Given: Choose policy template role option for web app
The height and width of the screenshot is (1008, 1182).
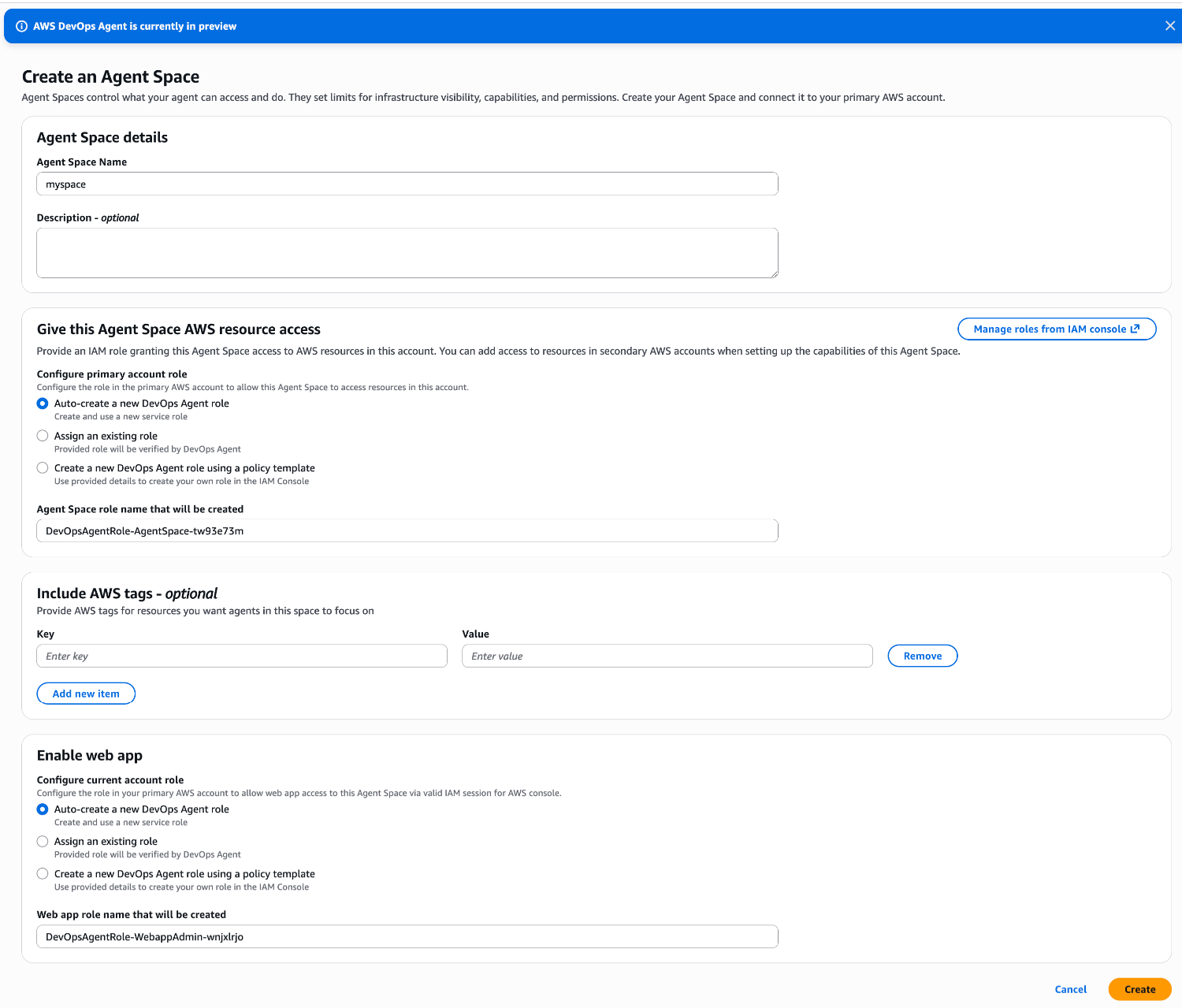Looking at the screenshot, I should 43,874.
